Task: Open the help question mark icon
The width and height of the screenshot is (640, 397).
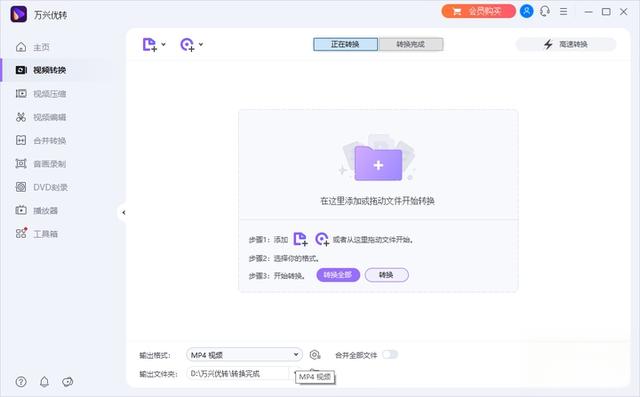Action: click(x=21, y=382)
